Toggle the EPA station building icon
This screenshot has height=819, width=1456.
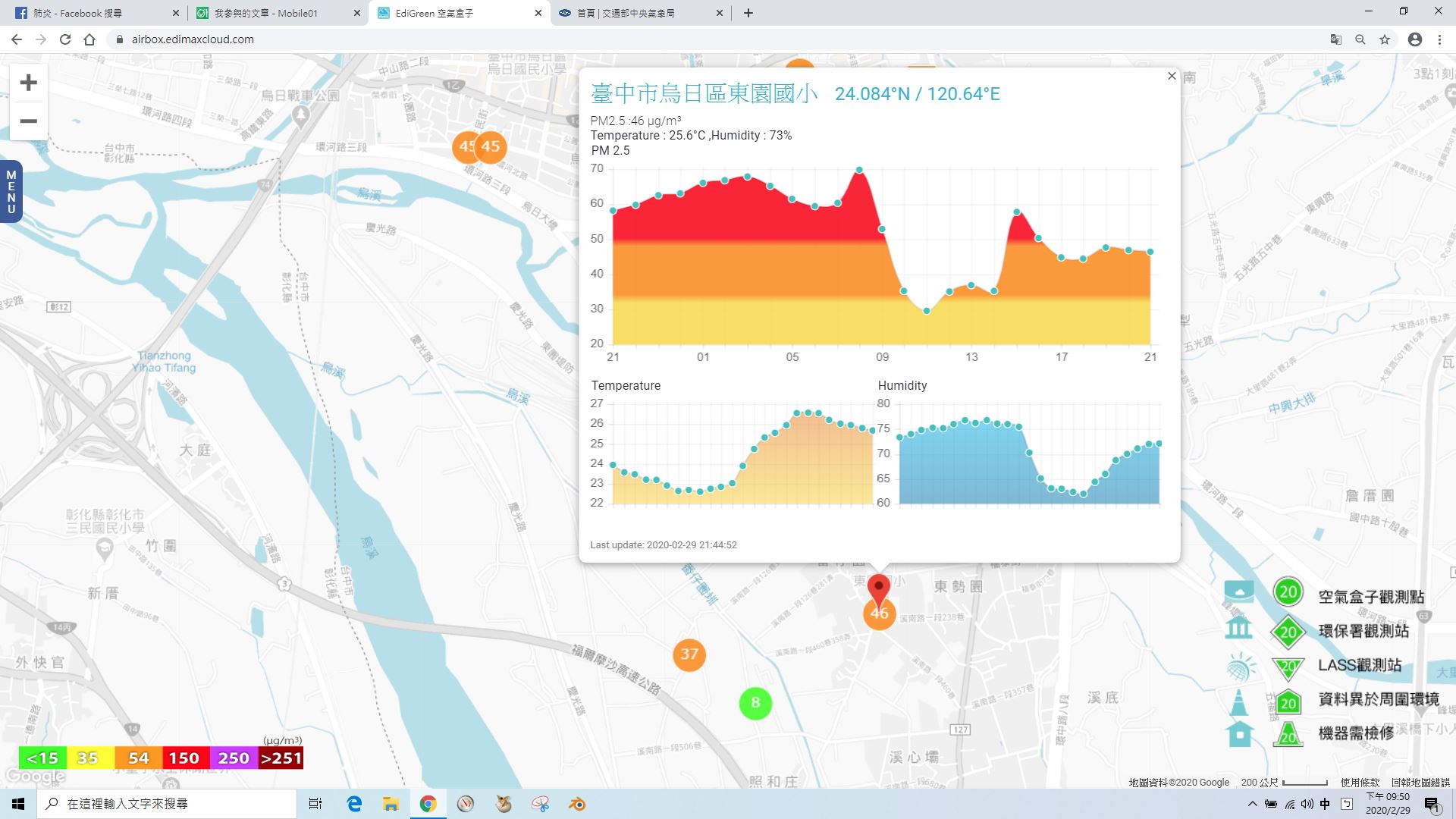click(1238, 628)
